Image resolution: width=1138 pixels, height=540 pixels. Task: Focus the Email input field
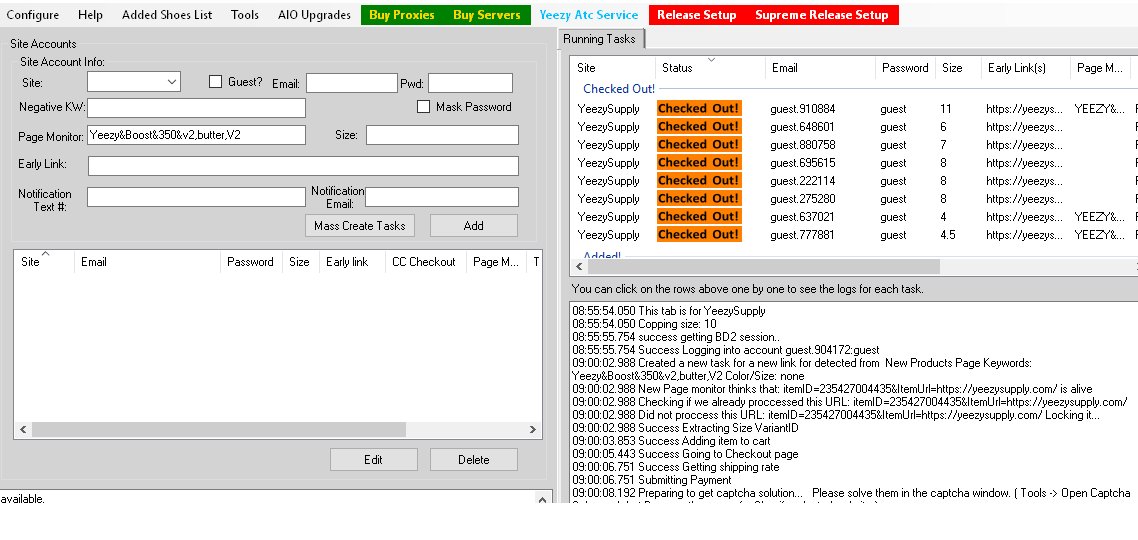tap(351, 83)
